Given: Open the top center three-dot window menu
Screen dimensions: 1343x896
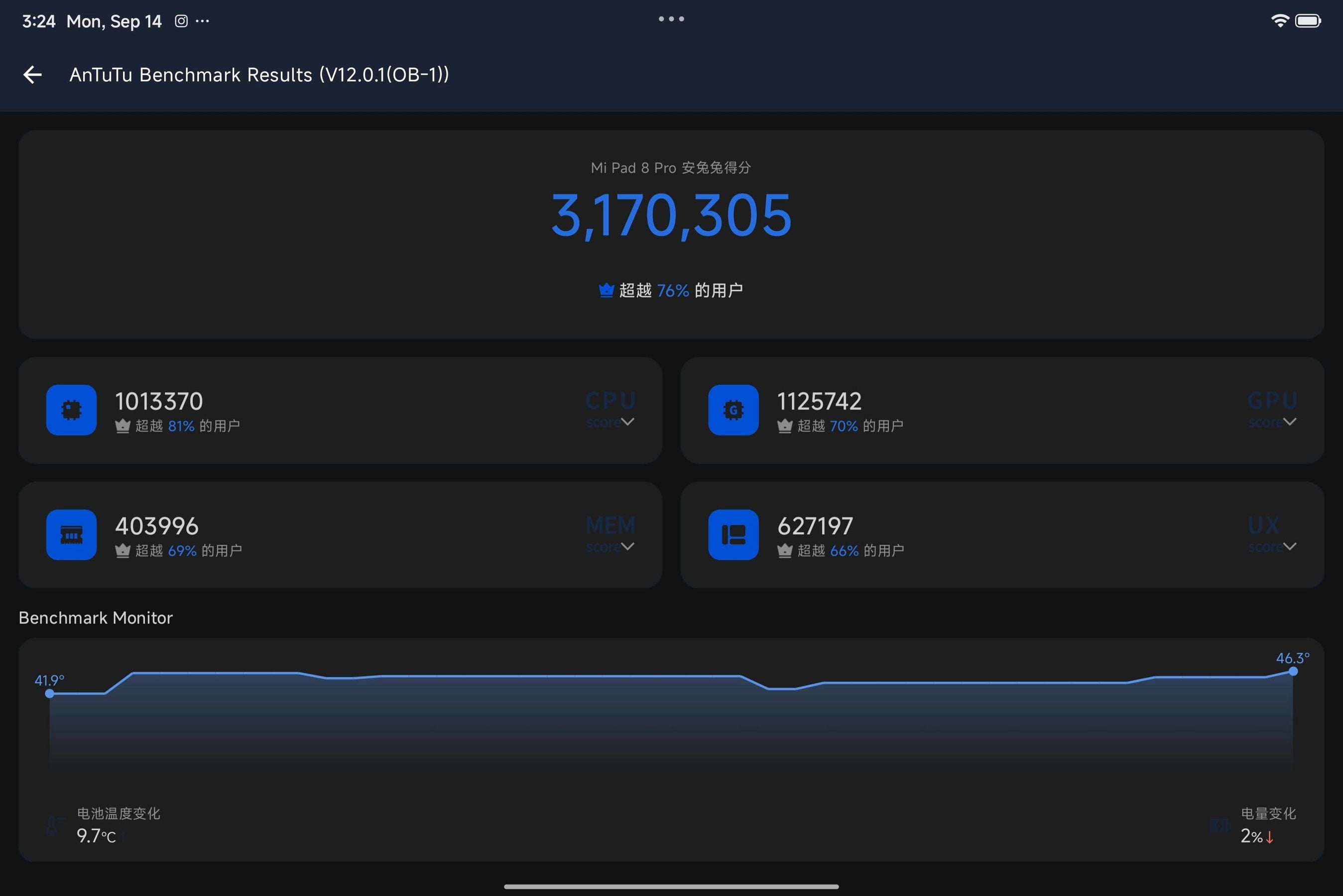Looking at the screenshot, I should click(x=671, y=19).
